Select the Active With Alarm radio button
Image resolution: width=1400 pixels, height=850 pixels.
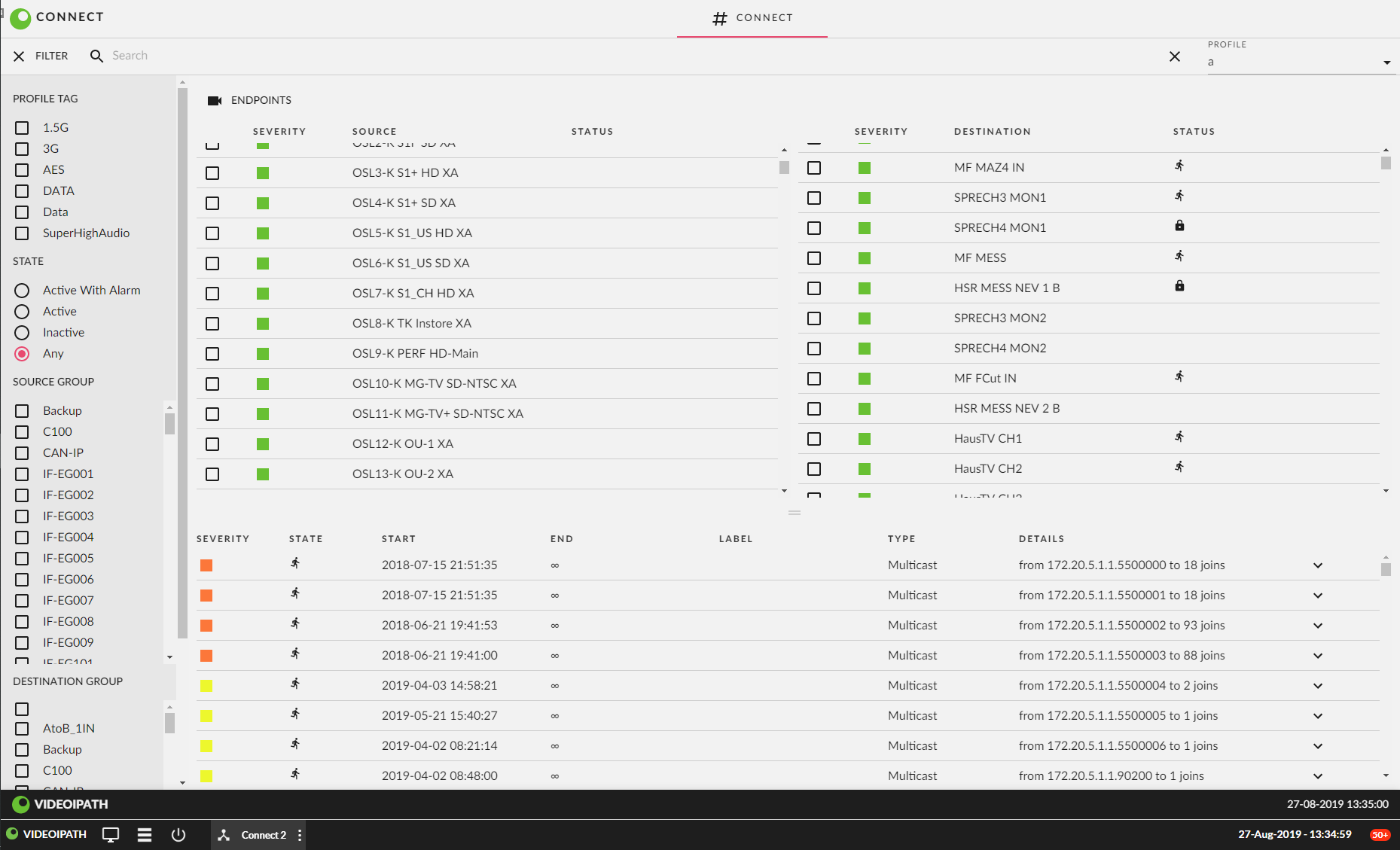22,291
